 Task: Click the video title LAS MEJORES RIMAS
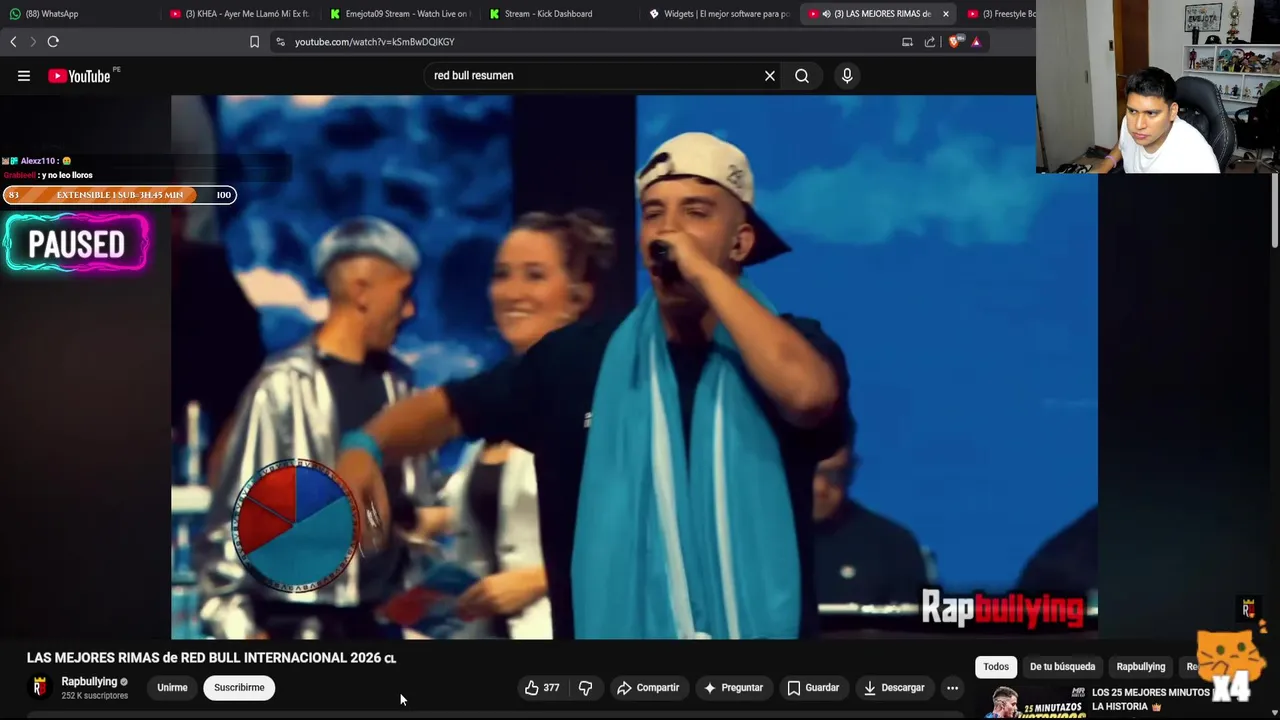212,658
